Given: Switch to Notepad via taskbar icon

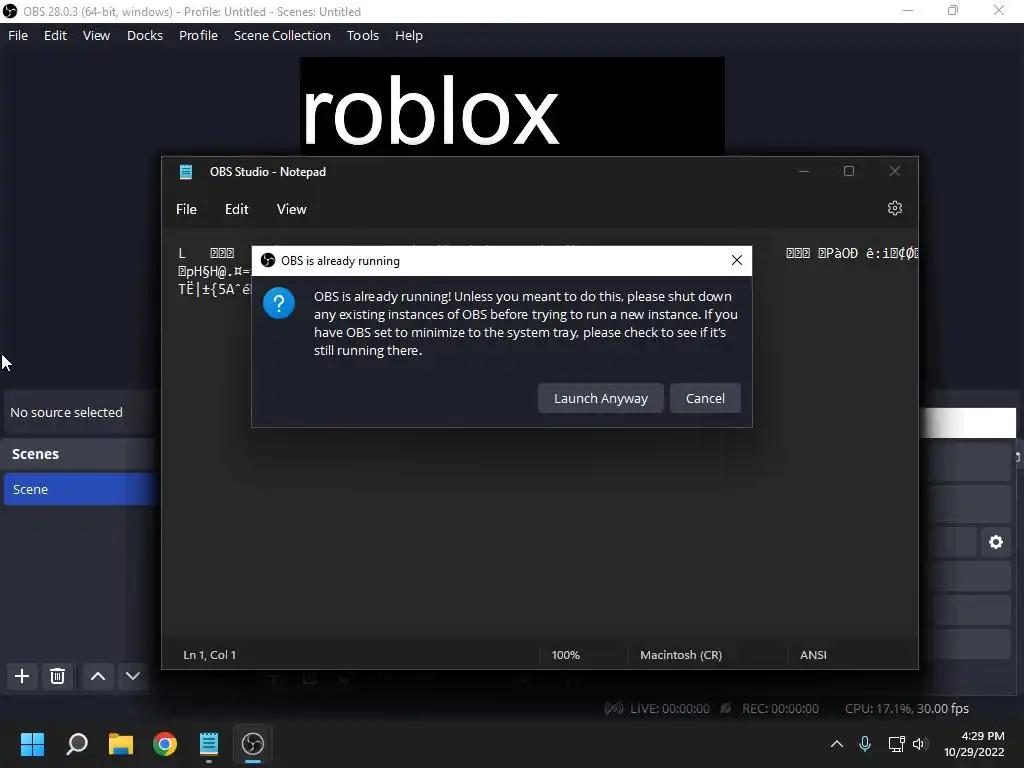Looking at the screenshot, I should click(208, 744).
